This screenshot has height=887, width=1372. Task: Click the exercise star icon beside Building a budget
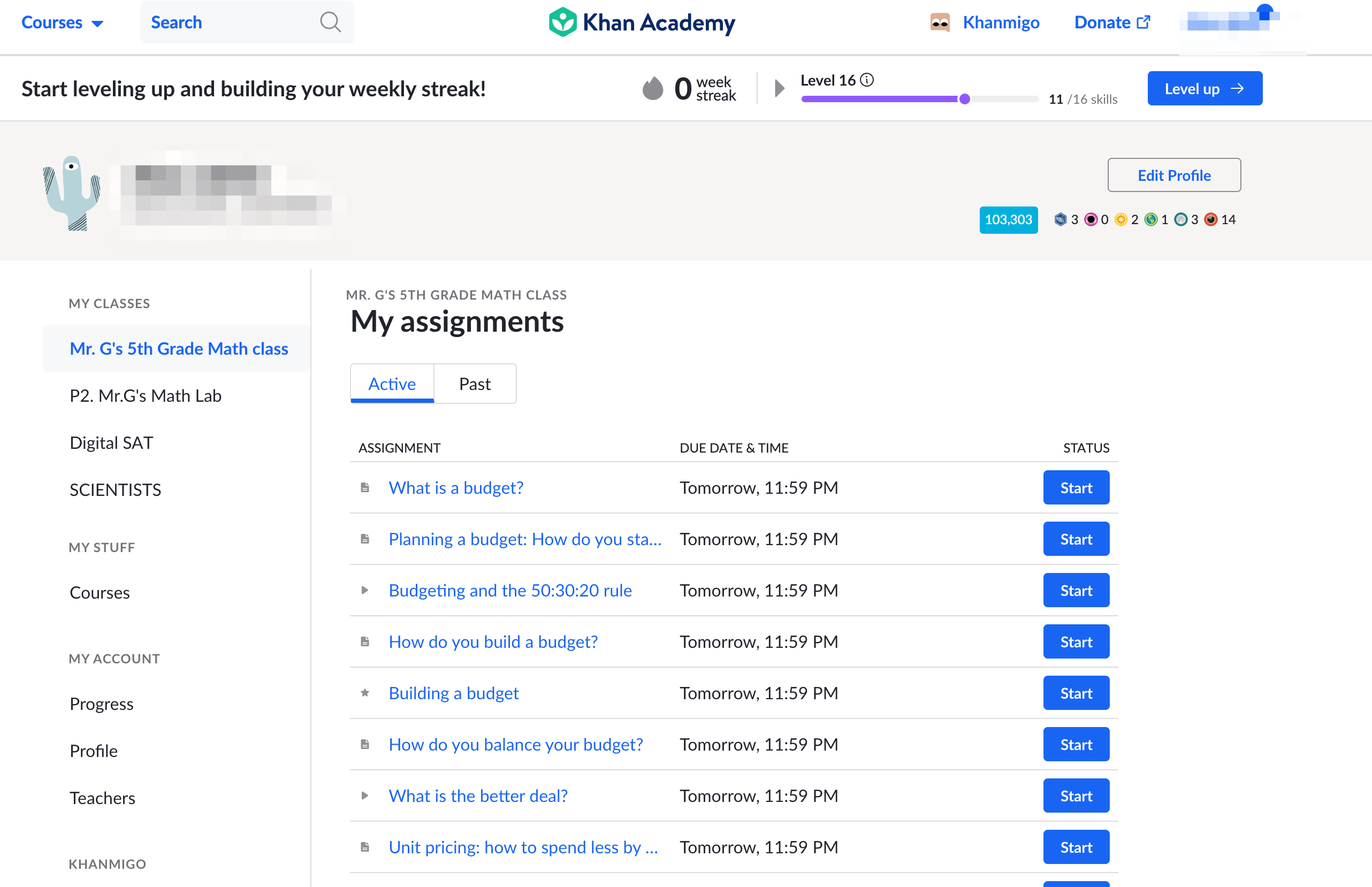click(x=365, y=693)
